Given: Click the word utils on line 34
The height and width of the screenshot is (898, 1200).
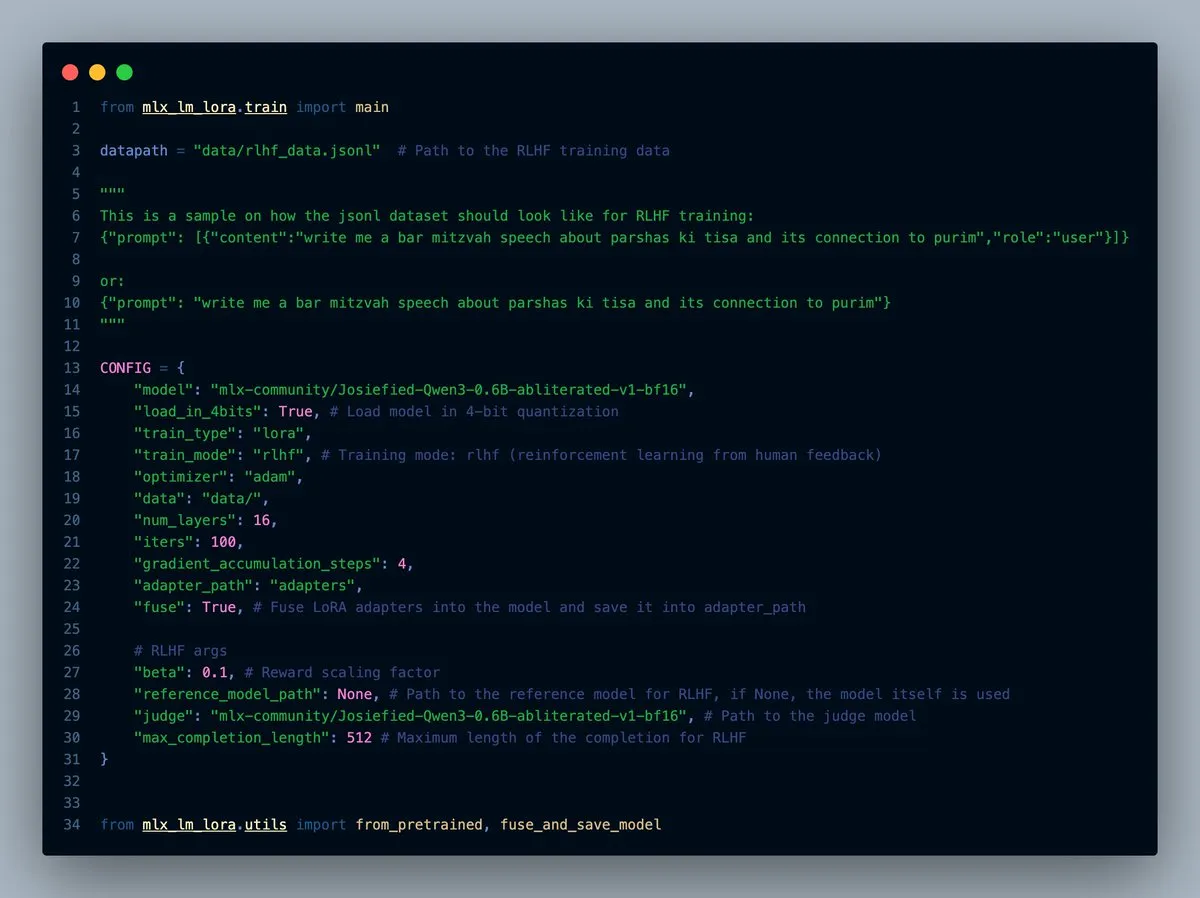Looking at the screenshot, I should pos(266,825).
